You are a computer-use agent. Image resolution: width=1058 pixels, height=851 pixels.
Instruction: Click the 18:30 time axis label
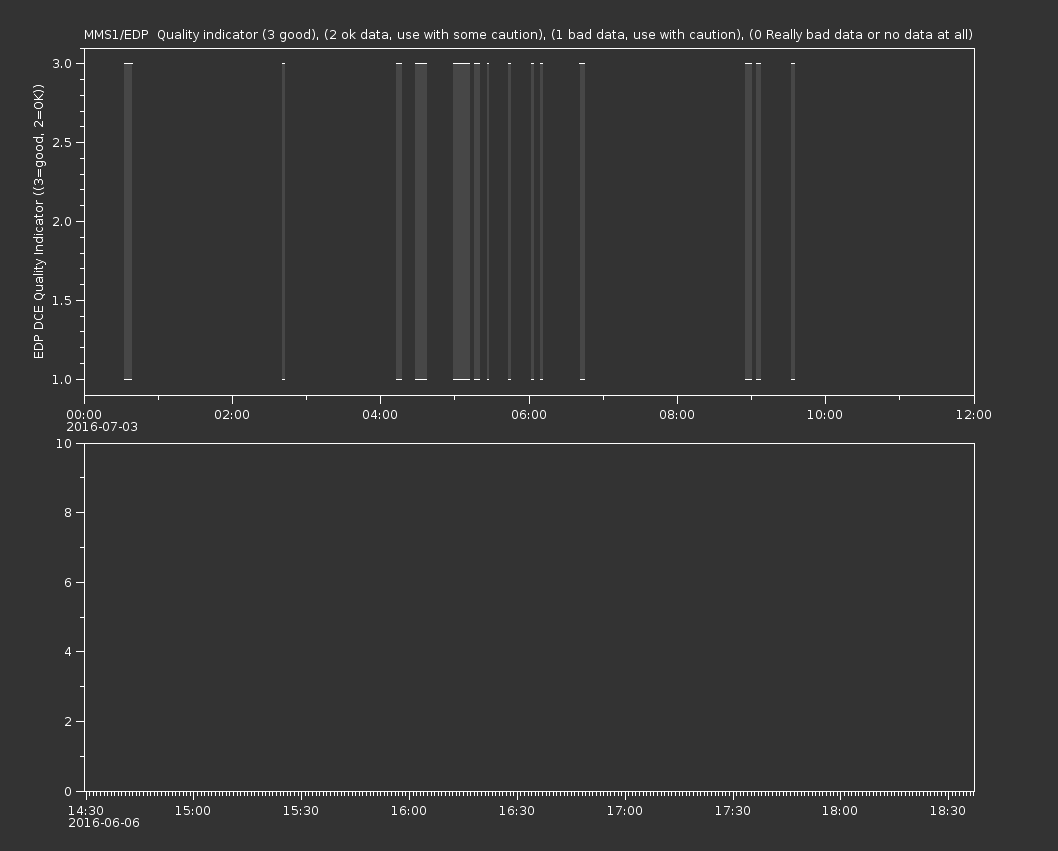coord(948,811)
